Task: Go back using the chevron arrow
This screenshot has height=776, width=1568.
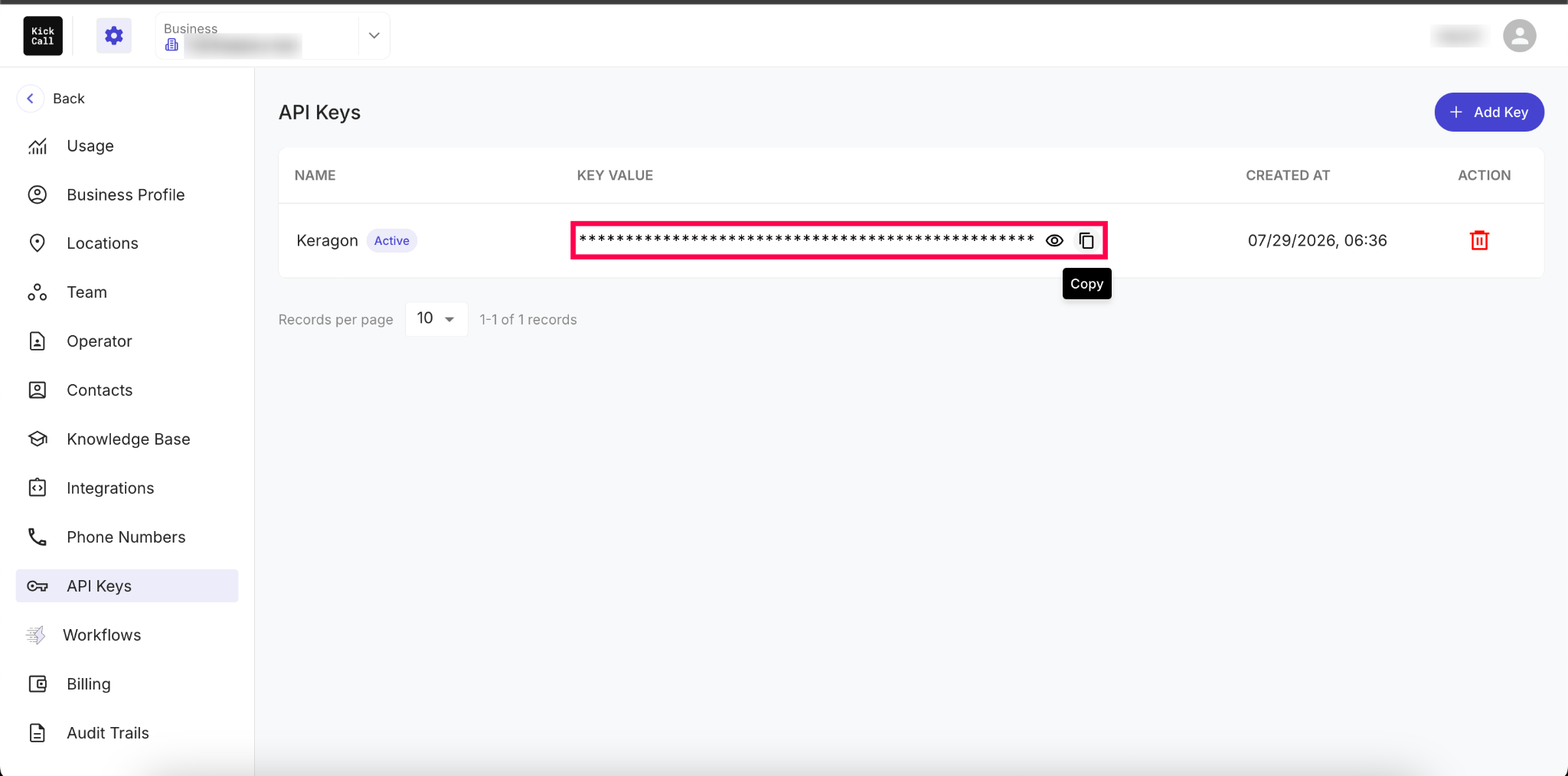Action: [x=30, y=99]
